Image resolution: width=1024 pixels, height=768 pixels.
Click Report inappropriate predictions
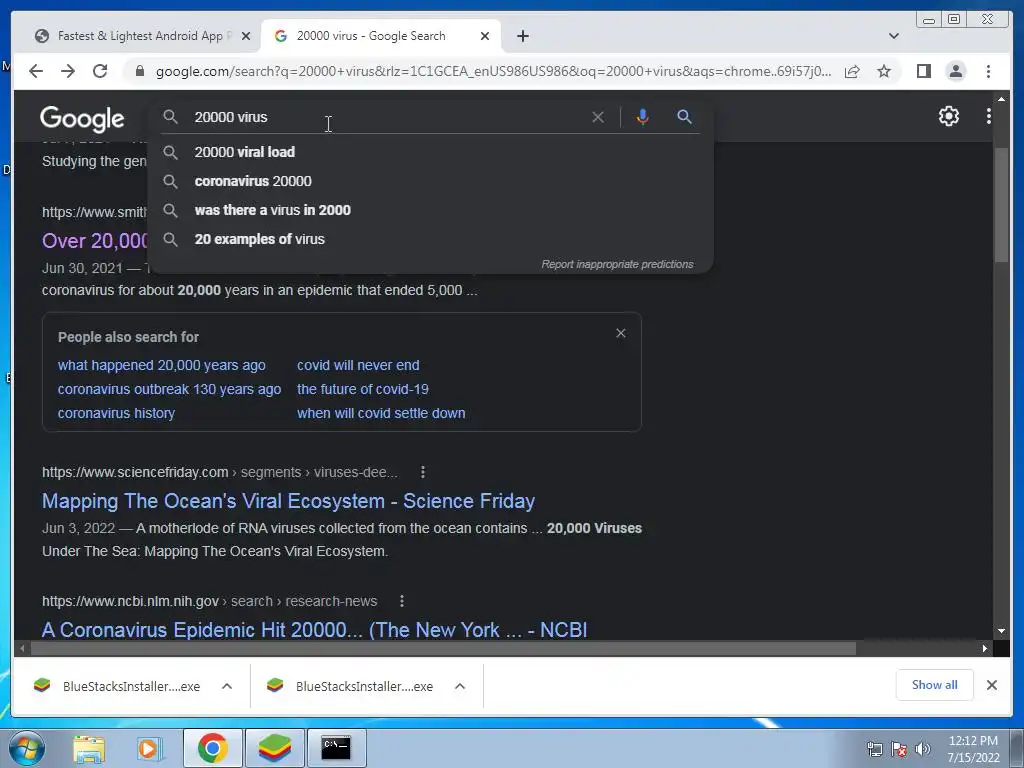tap(617, 264)
